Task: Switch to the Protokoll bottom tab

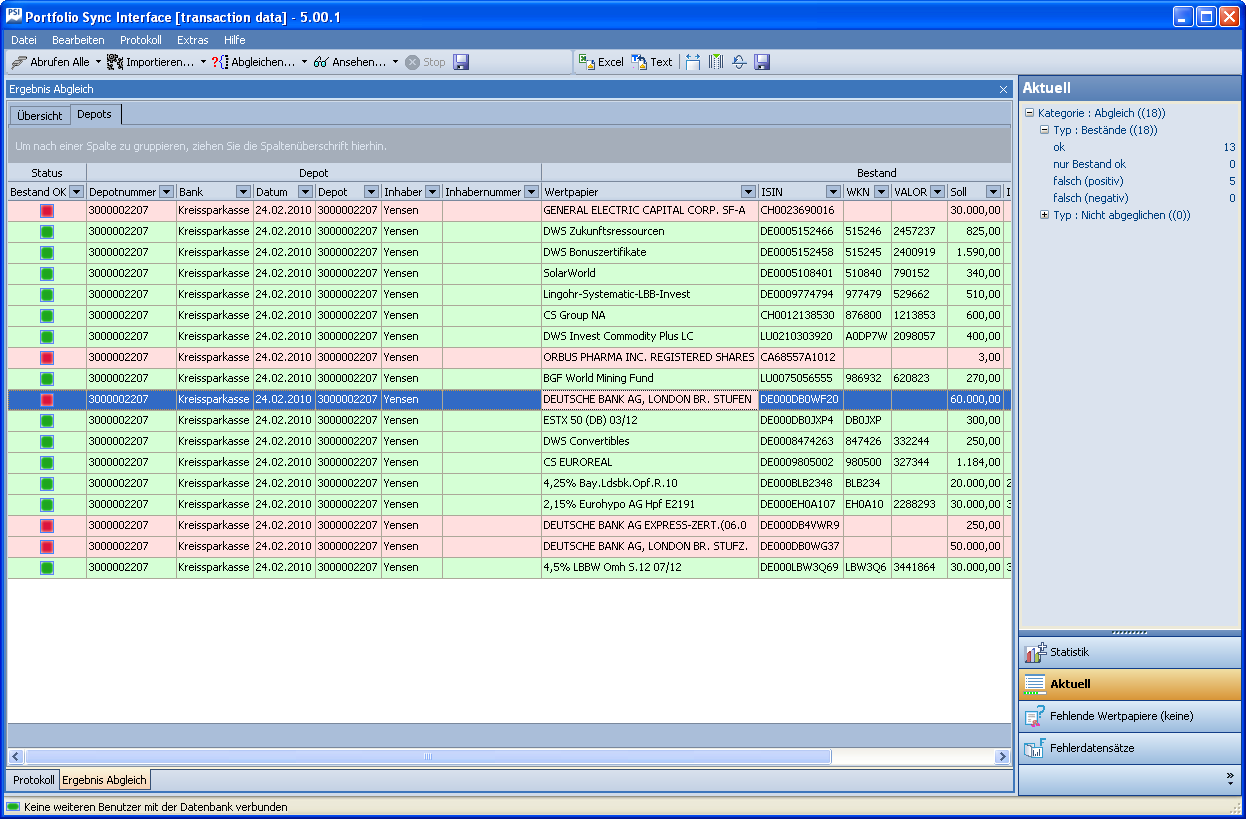Action: point(33,780)
